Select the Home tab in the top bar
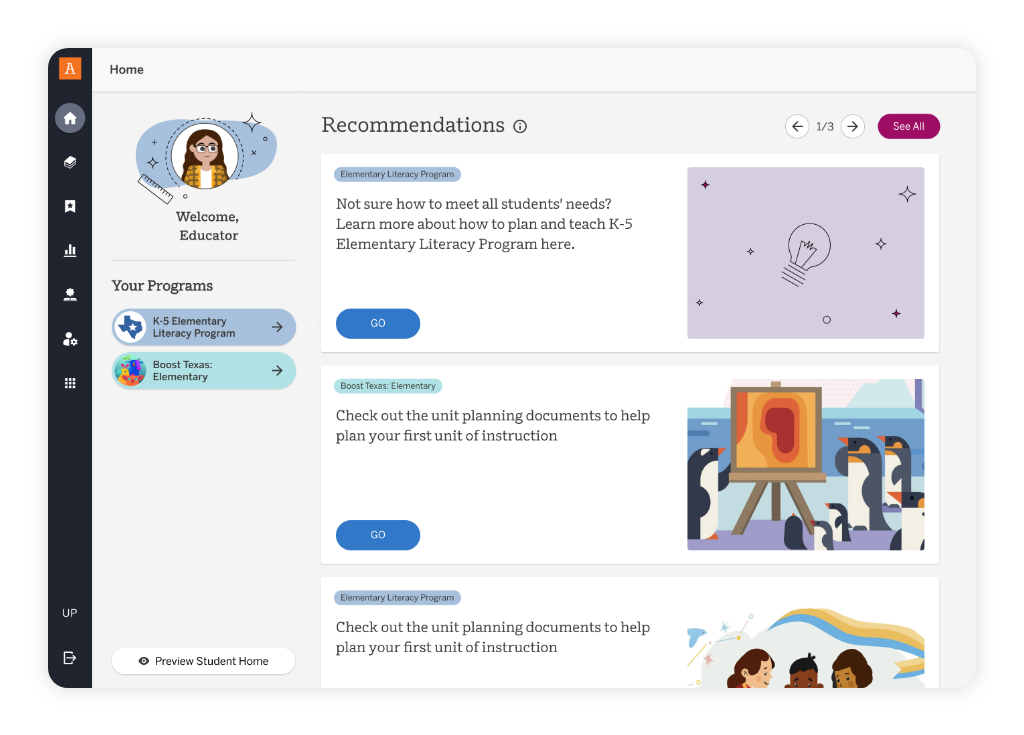 126,69
